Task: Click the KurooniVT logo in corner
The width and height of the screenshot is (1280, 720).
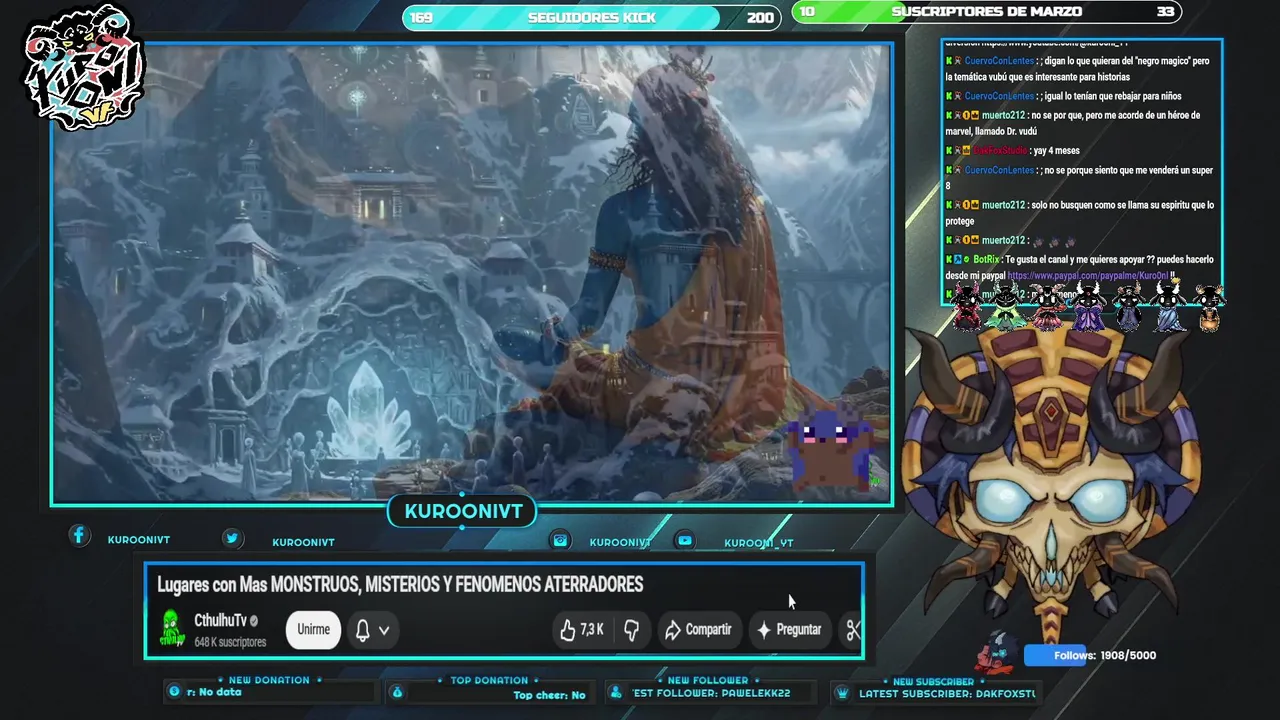Action: [x=84, y=68]
